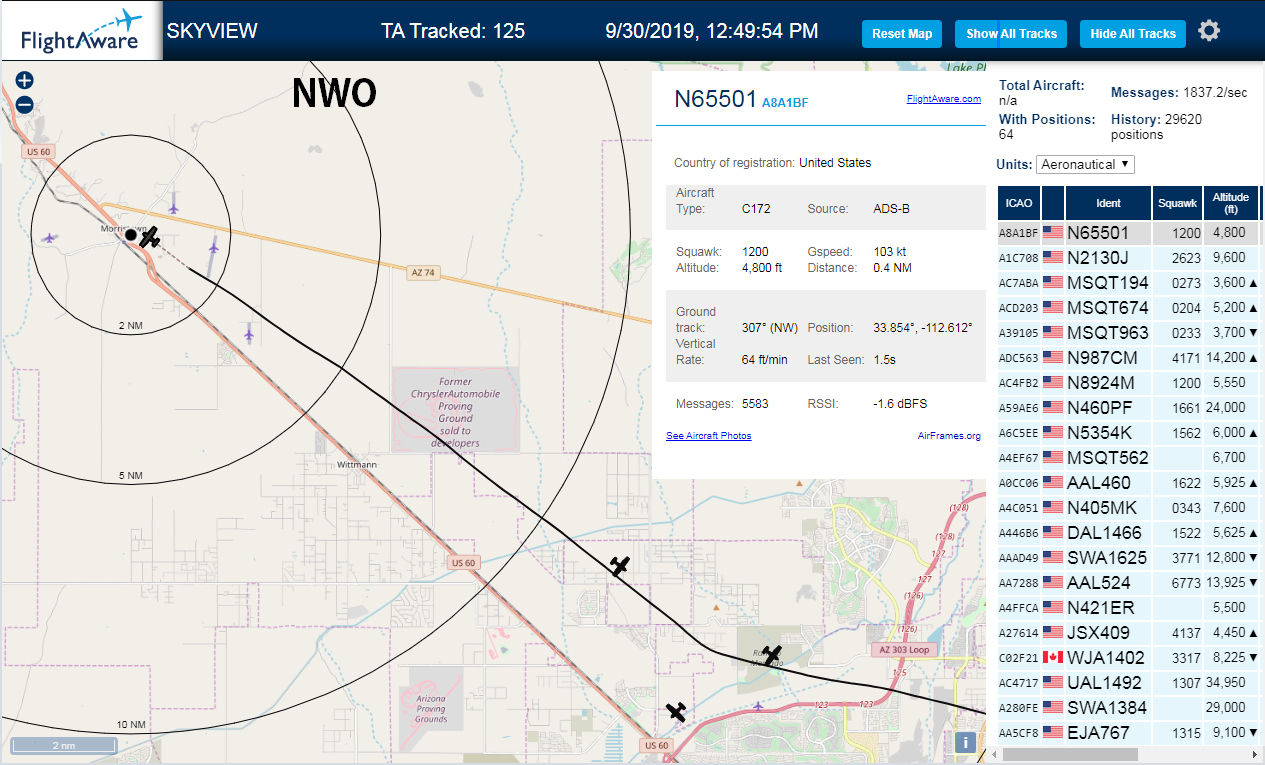The height and width of the screenshot is (765, 1265).
Task: Click the A8A1BF hex code link
Action: (x=785, y=102)
